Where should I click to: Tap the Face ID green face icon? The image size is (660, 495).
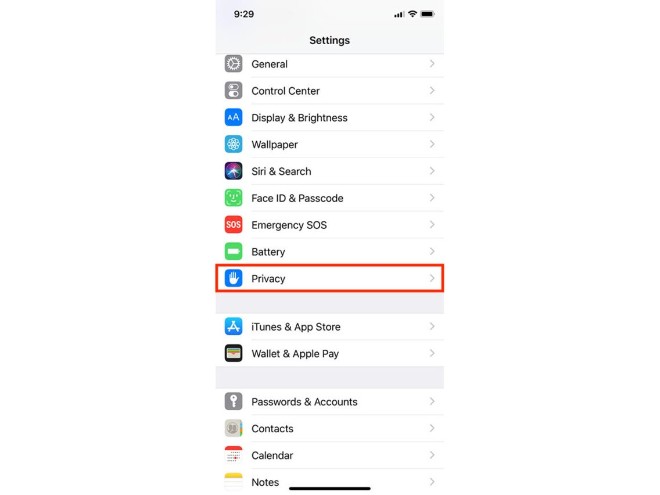pos(233,198)
